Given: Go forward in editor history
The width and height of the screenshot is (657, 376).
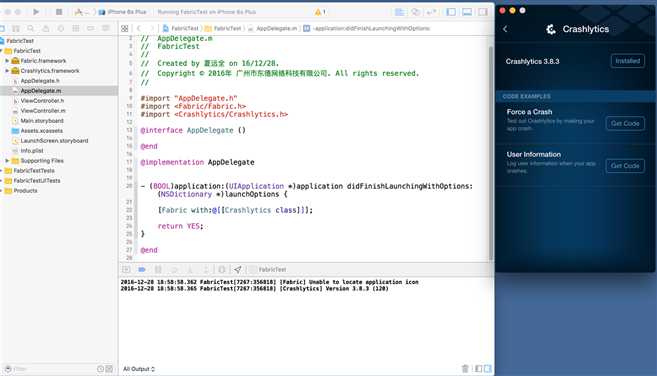Looking at the screenshot, I should click(152, 29).
